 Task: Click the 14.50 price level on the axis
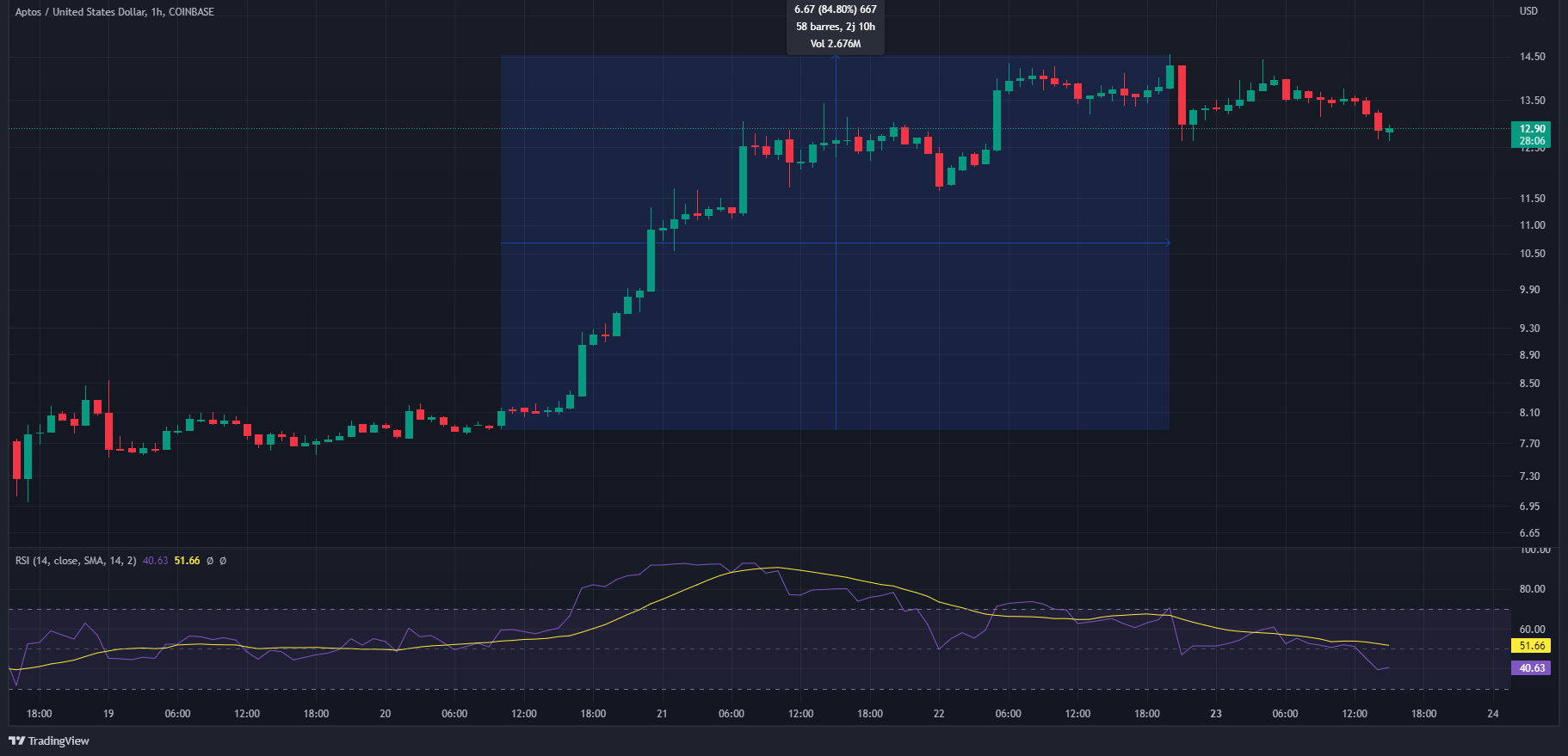click(x=1532, y=57)
